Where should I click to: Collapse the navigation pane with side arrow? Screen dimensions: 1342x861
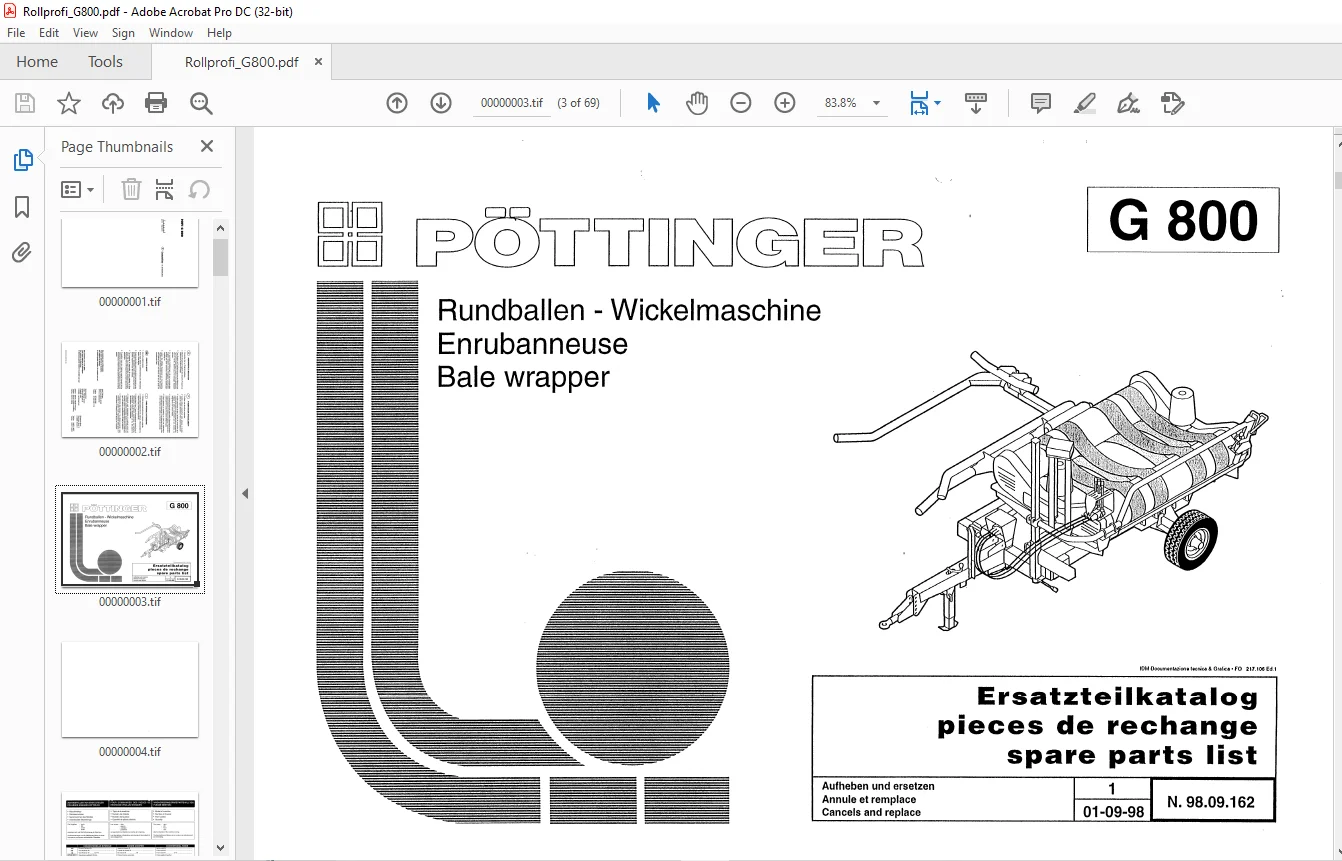[245, 493]
